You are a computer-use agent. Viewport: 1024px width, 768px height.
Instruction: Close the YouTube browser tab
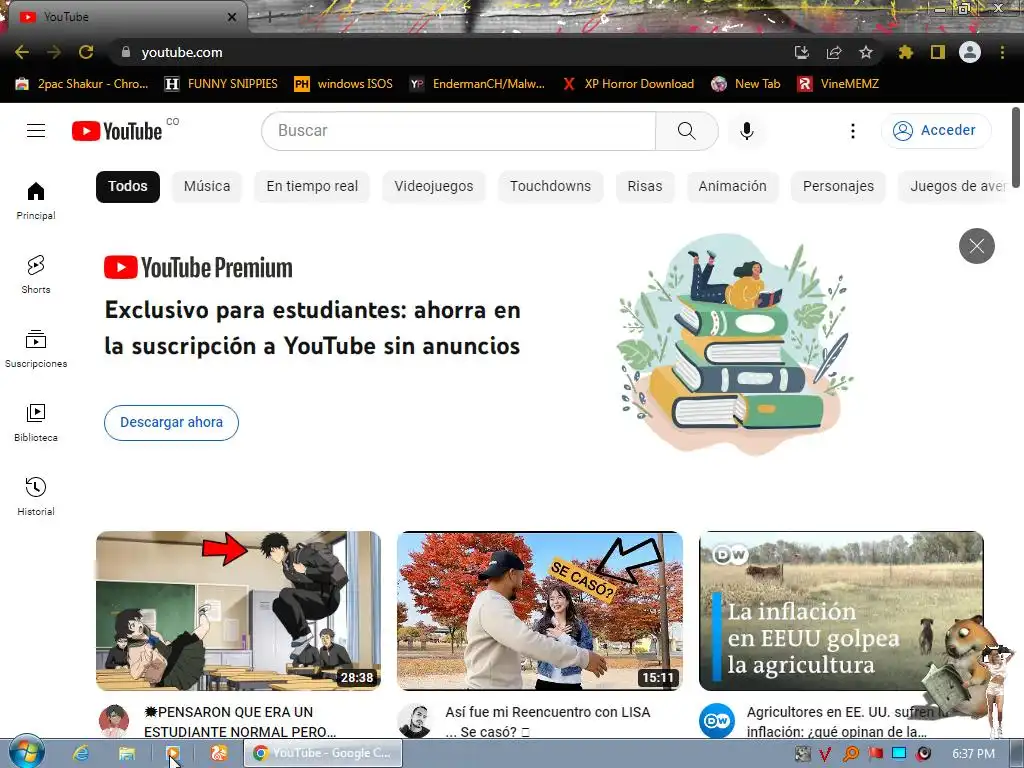(232, 17)
